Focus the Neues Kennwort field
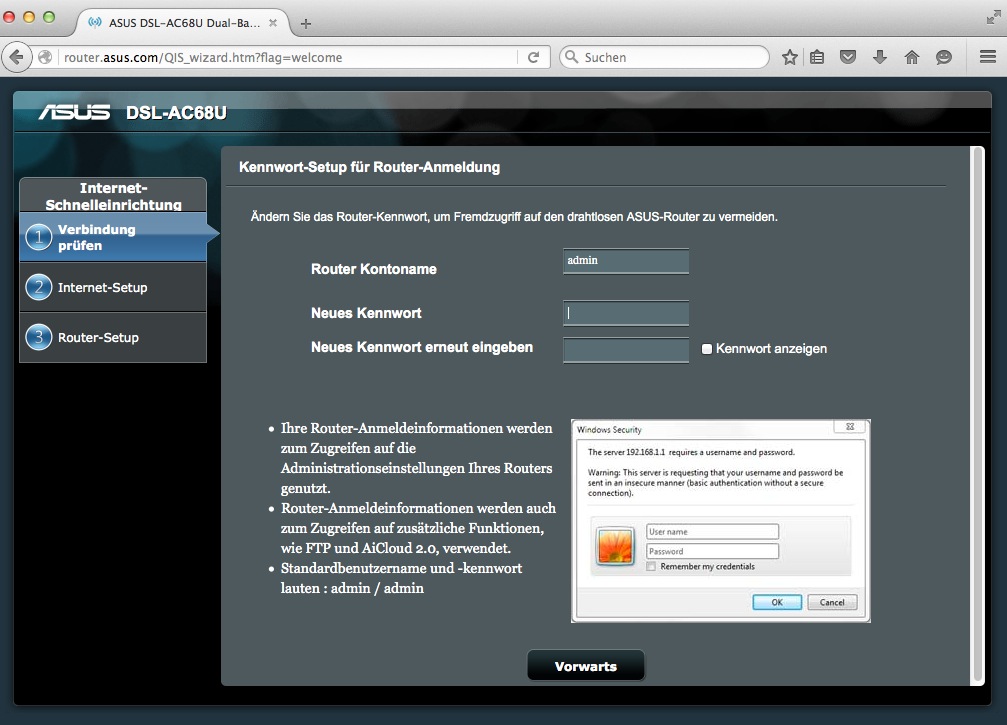The height and width of the screenshot is (725, 1007). 626,313
